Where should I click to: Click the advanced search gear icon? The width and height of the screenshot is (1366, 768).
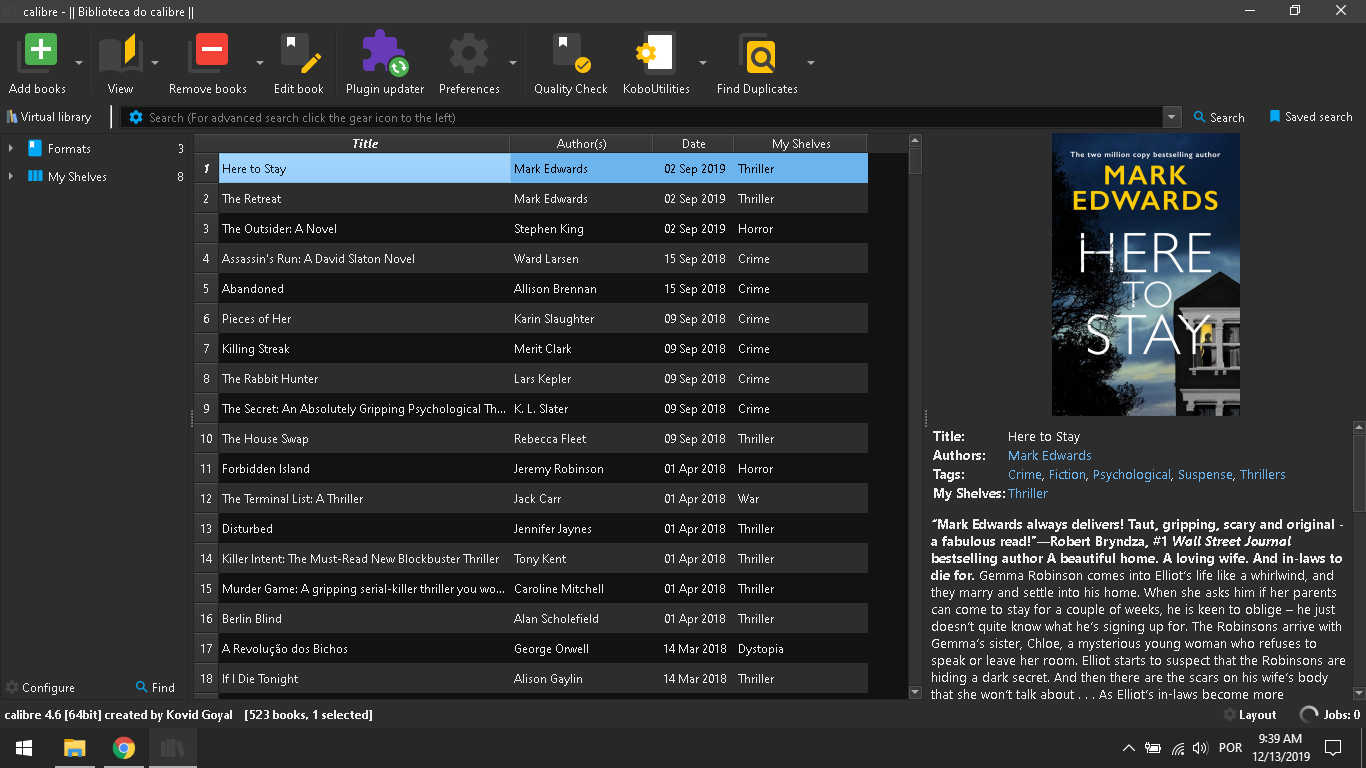click(x=136, y=117)
